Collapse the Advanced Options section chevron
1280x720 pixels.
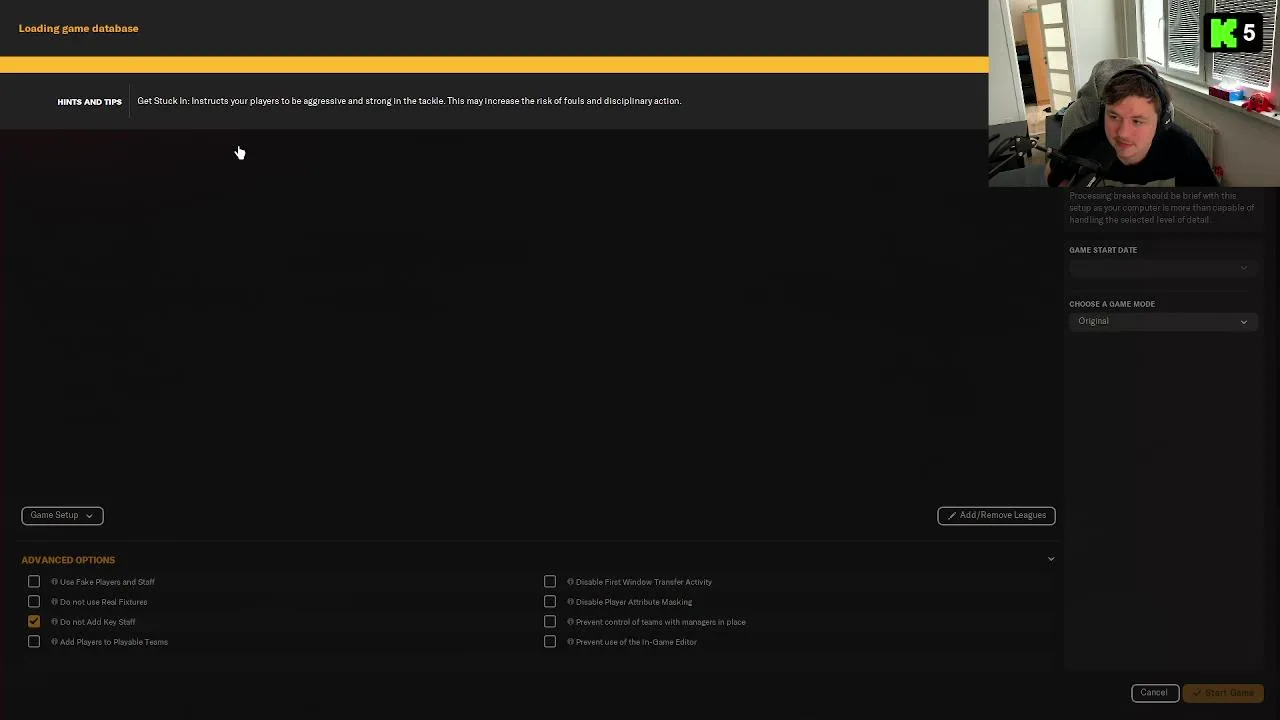[1051, 560]
